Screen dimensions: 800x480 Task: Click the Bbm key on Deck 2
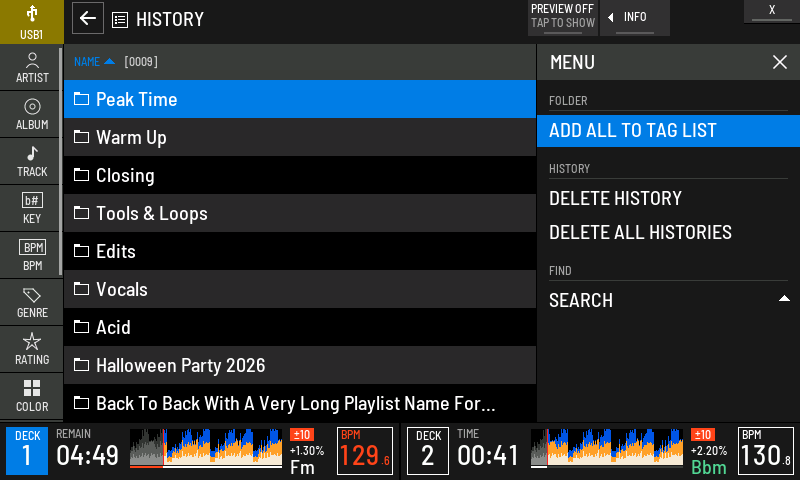(x=709, y=467)
